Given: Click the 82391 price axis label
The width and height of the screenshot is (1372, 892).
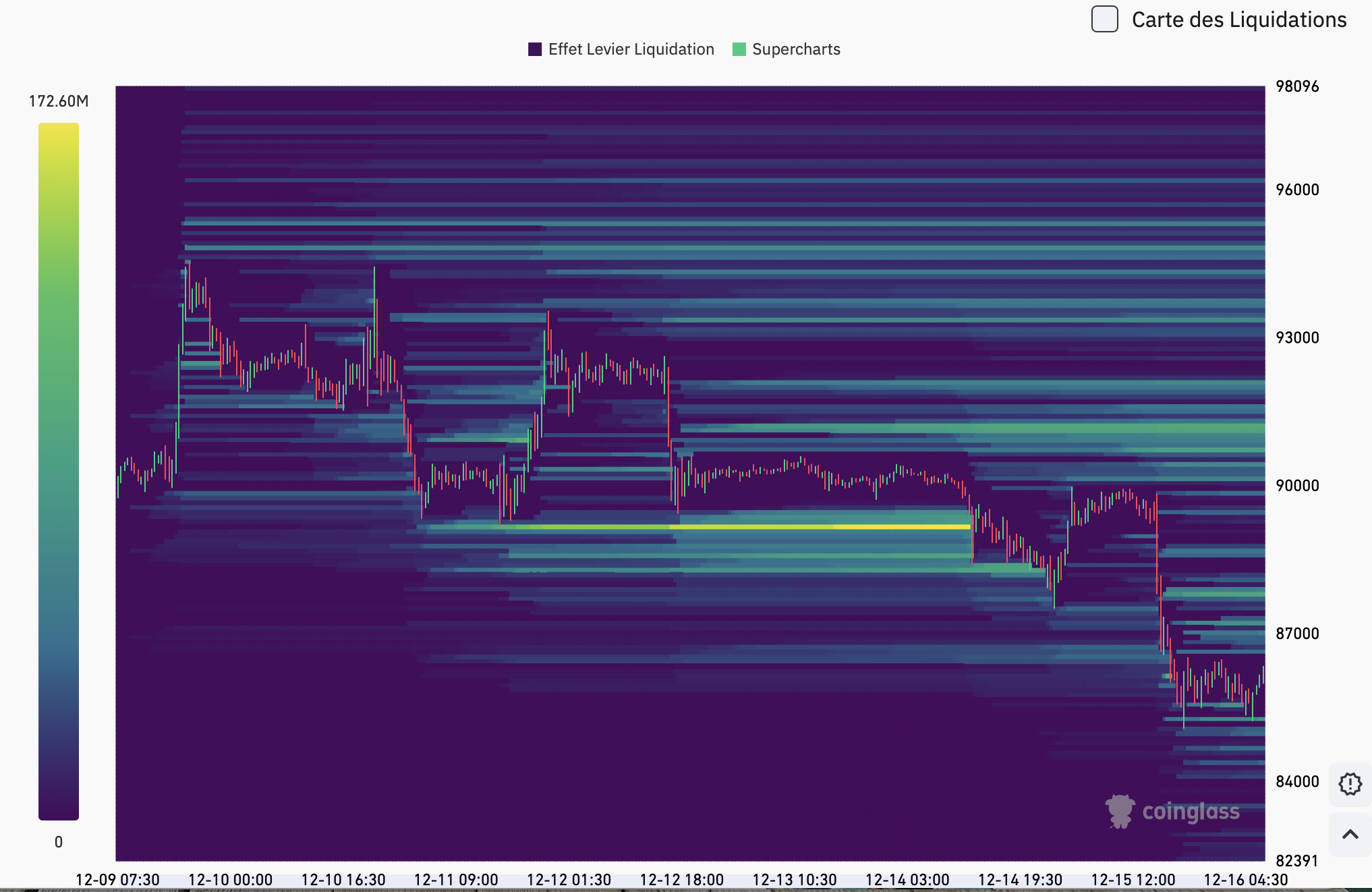Looking at the screenshot, I should click(1297, 861).
